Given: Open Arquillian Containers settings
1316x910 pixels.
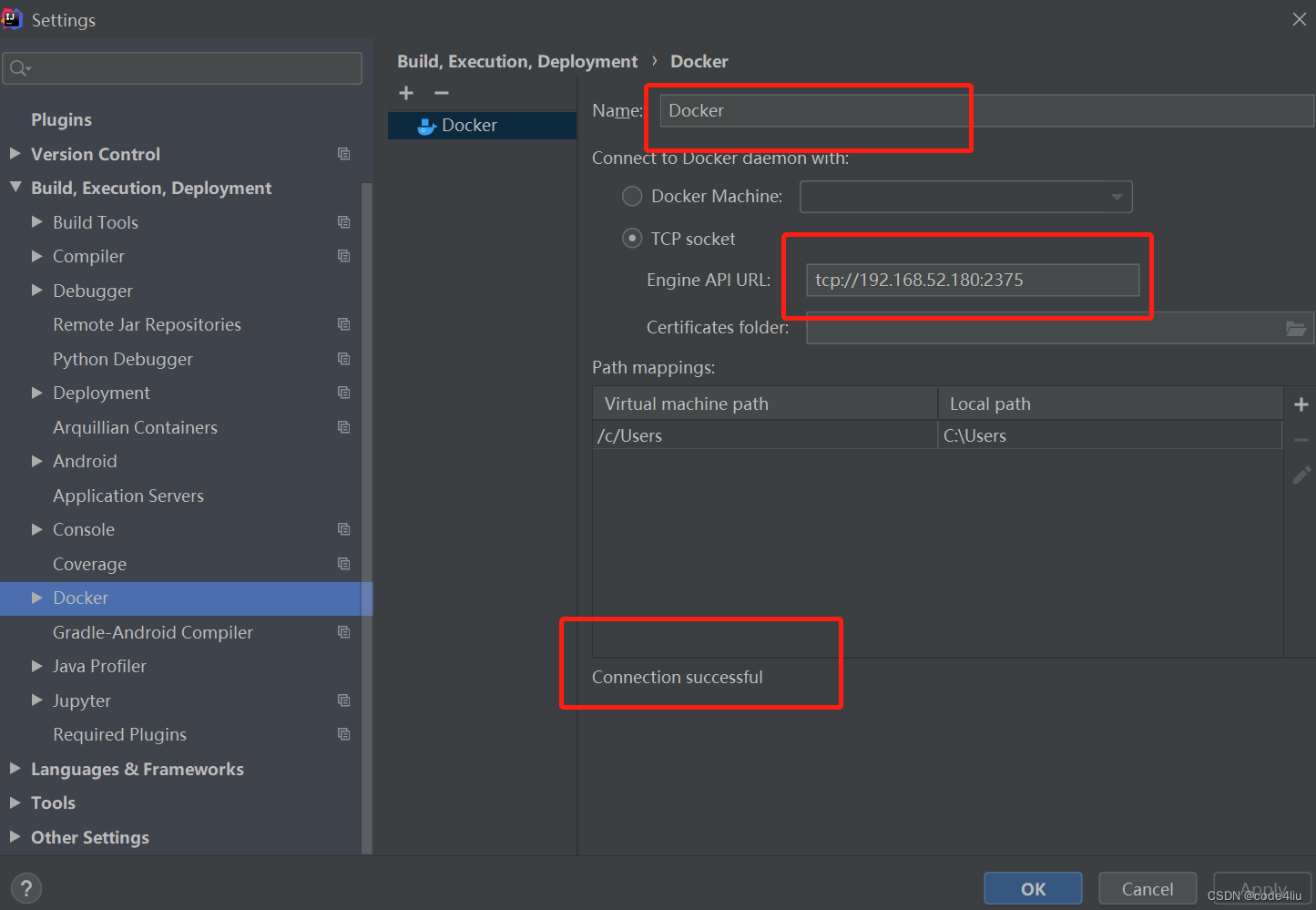Looking at the screenshot, I should (135, 427).
